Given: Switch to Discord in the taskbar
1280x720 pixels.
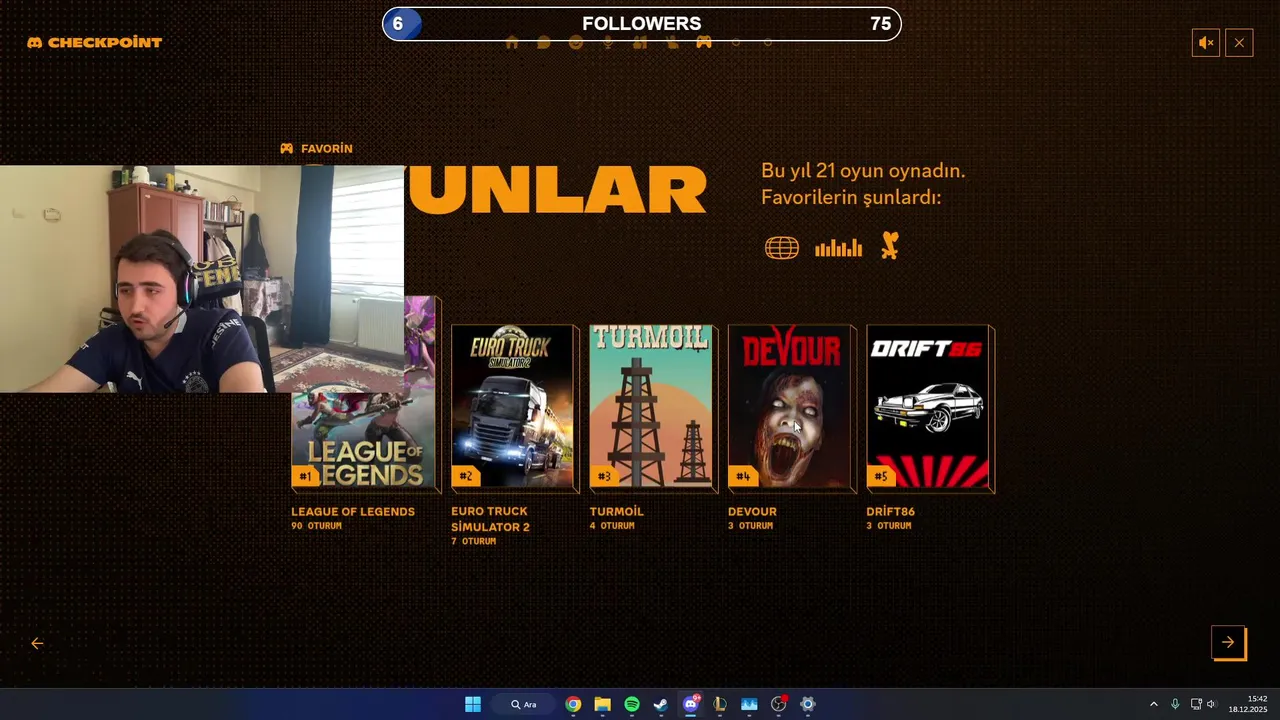Looking at the screenshot, I should (691, 704).
